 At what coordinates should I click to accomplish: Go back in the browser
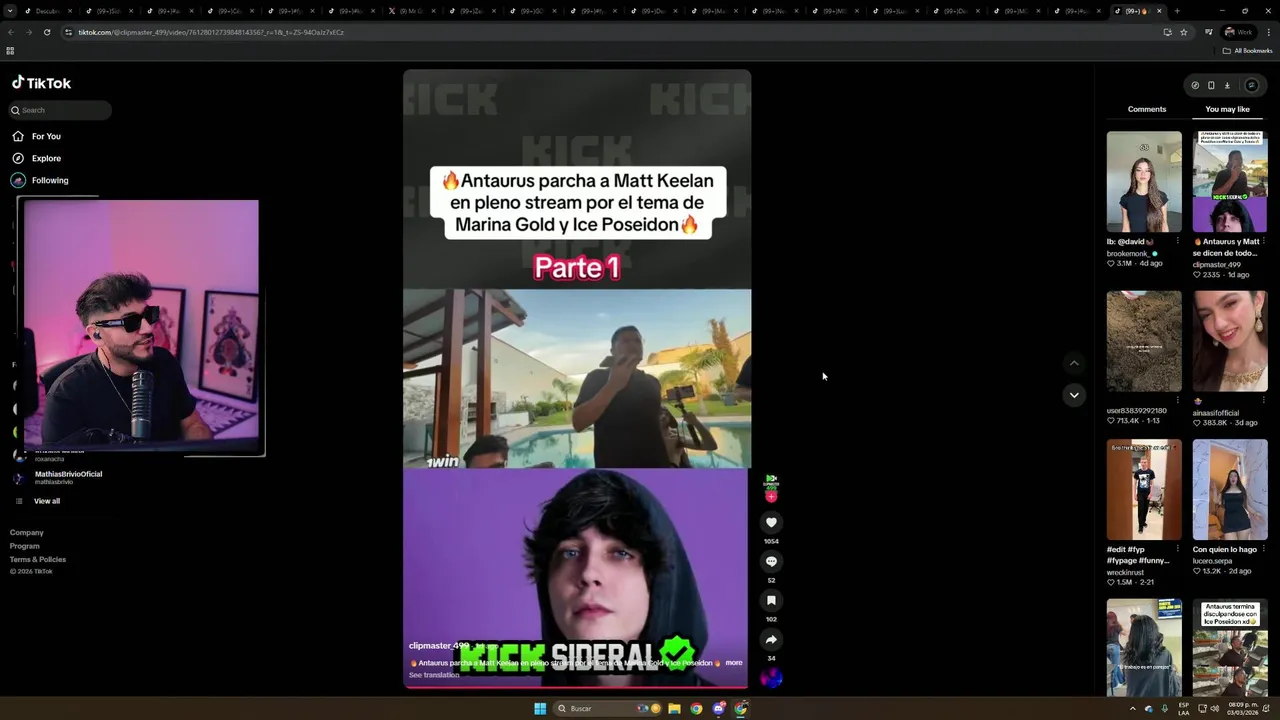tap(11, 32)
